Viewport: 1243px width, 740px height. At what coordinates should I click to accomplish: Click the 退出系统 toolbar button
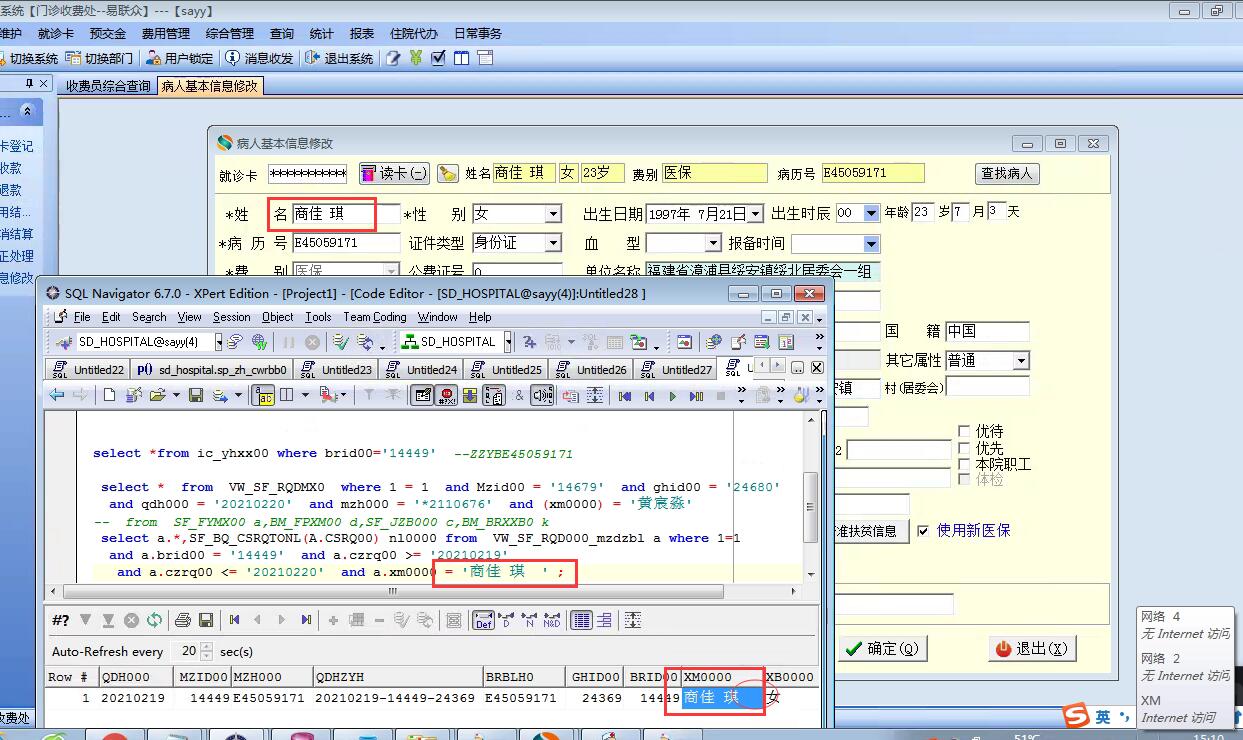(x=339, y=58)
